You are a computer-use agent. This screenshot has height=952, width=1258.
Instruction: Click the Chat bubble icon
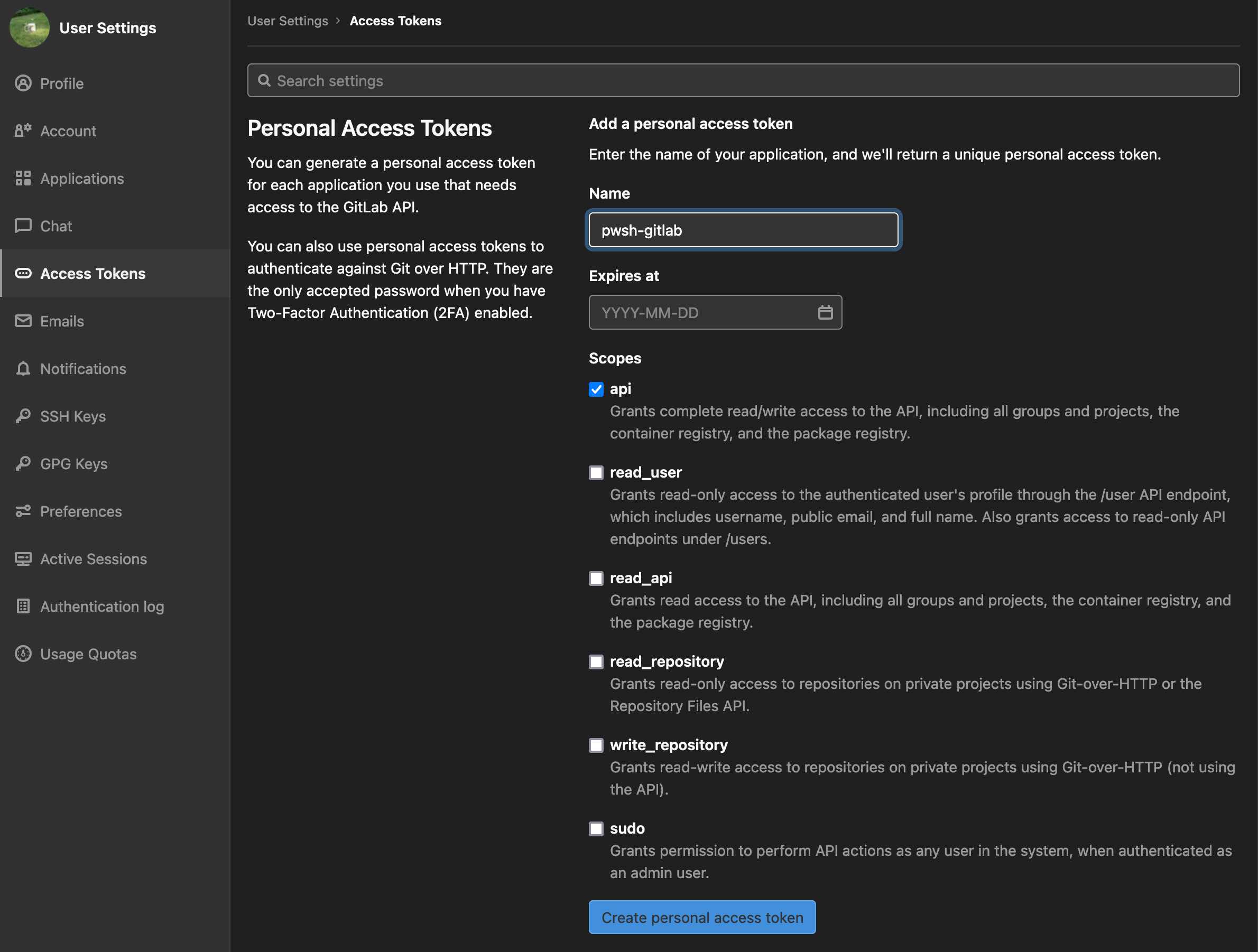point(23,226)
